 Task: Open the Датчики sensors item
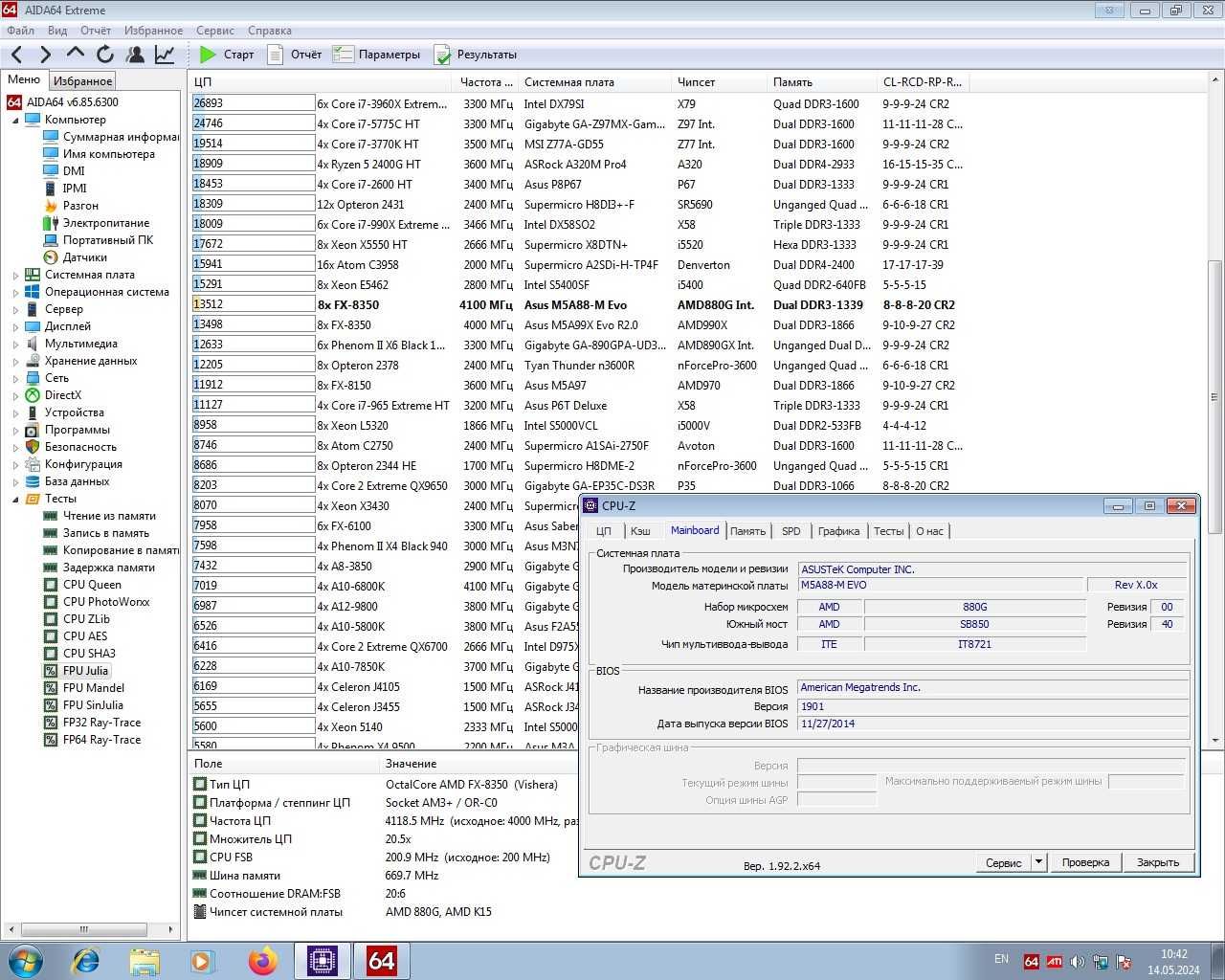point(84,257)
